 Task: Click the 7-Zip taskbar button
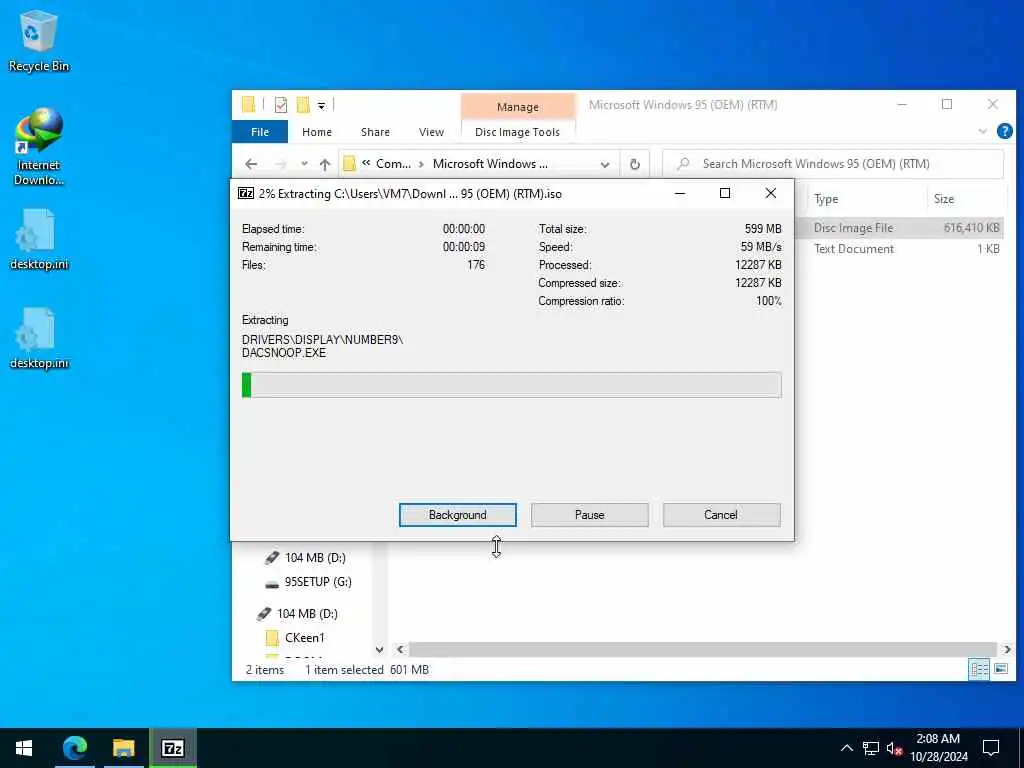pos(173,748)
